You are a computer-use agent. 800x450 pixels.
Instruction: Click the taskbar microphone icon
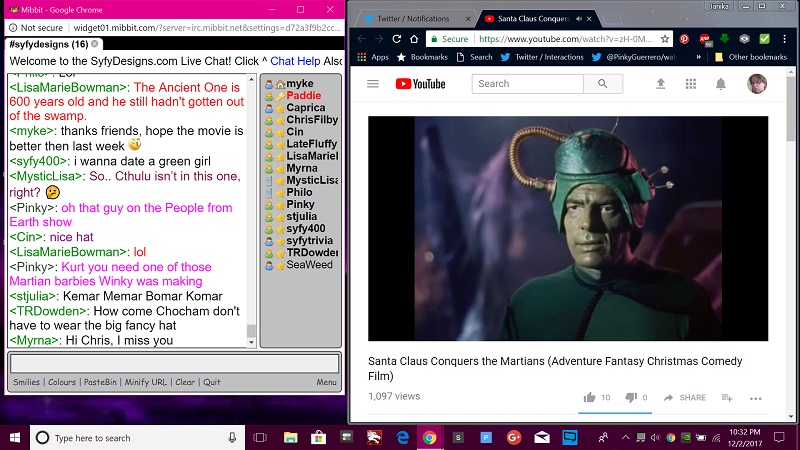pyautogui.click(x=232, y=438)
